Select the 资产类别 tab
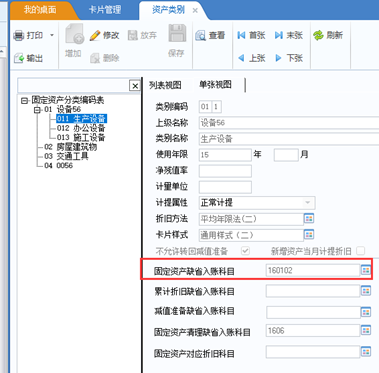 click(168, 10)
